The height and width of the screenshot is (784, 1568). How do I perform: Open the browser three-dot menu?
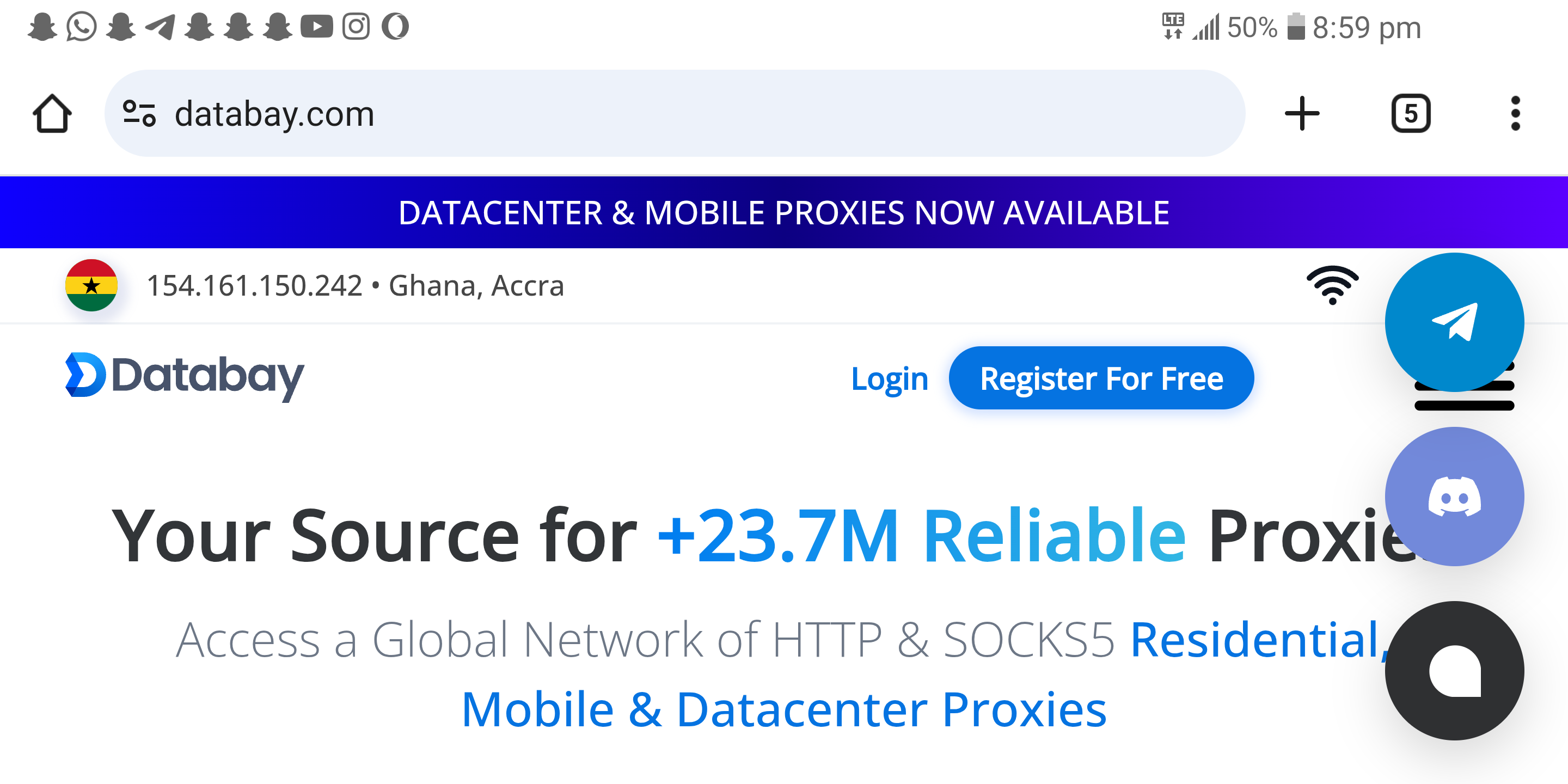point(1515,113)
